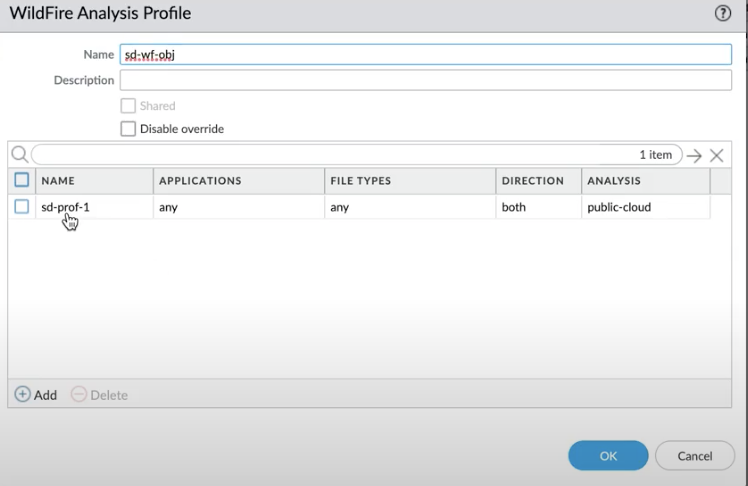Open the help icon in the dialog title bar
The height and width of the screenshot is (486, 748).
click(724, 13)
